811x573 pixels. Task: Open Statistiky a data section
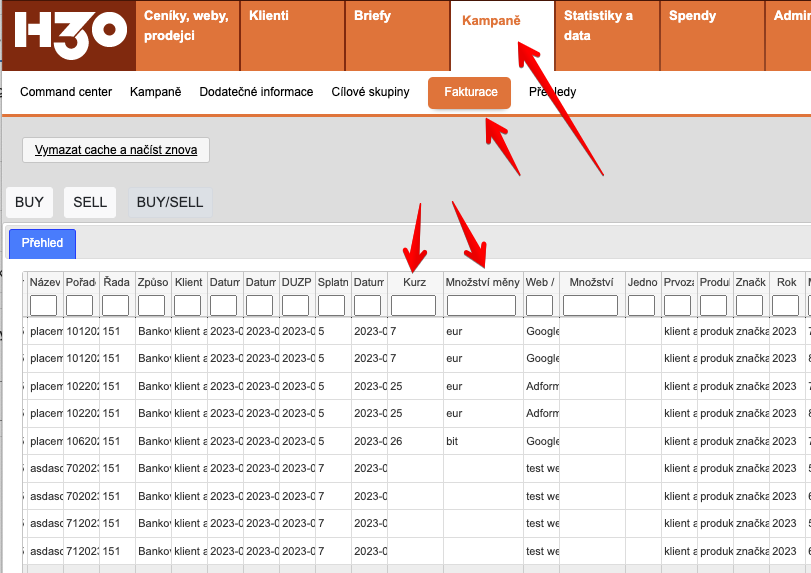point(598,26)
